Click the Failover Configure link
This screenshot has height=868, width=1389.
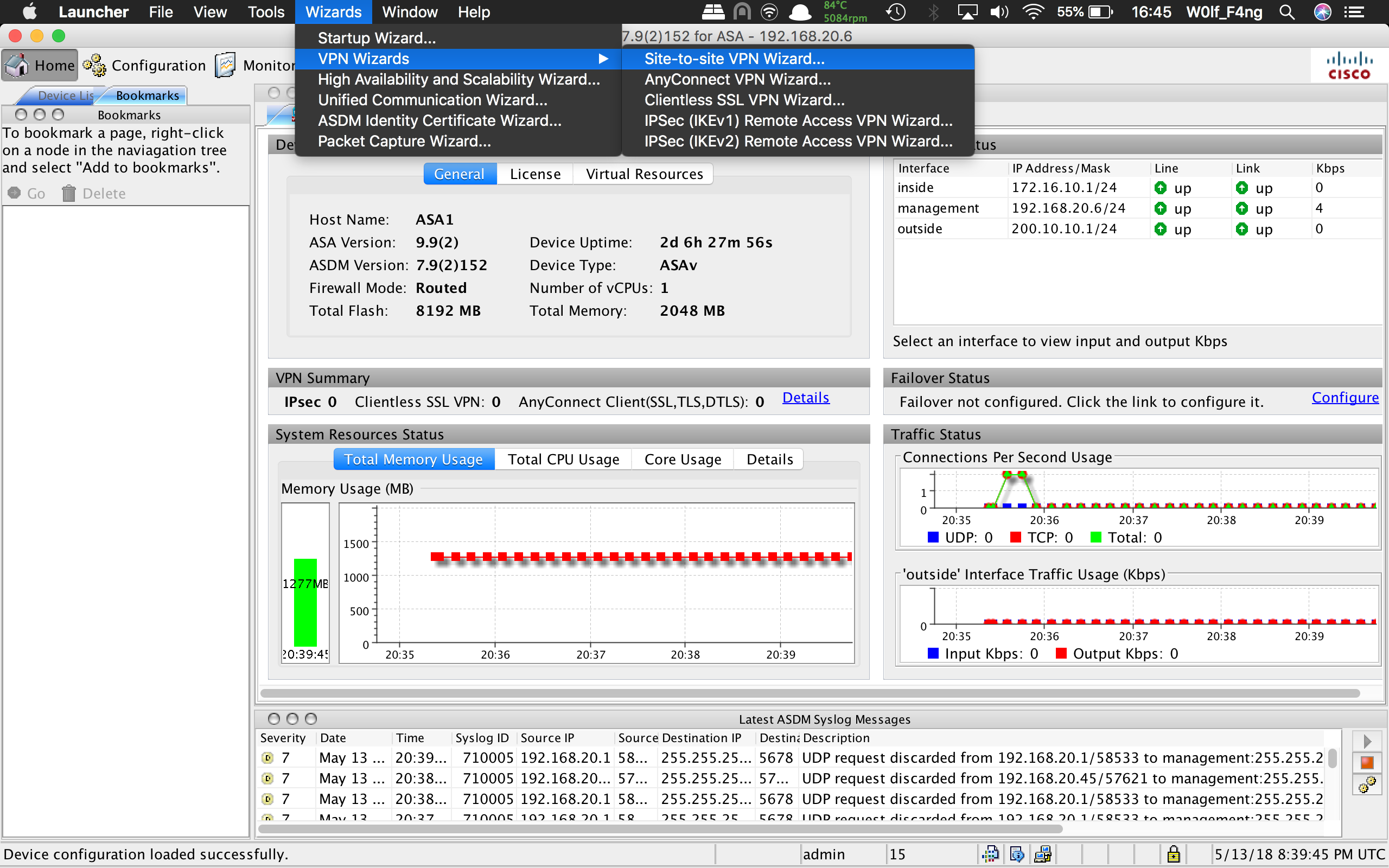1345,398
